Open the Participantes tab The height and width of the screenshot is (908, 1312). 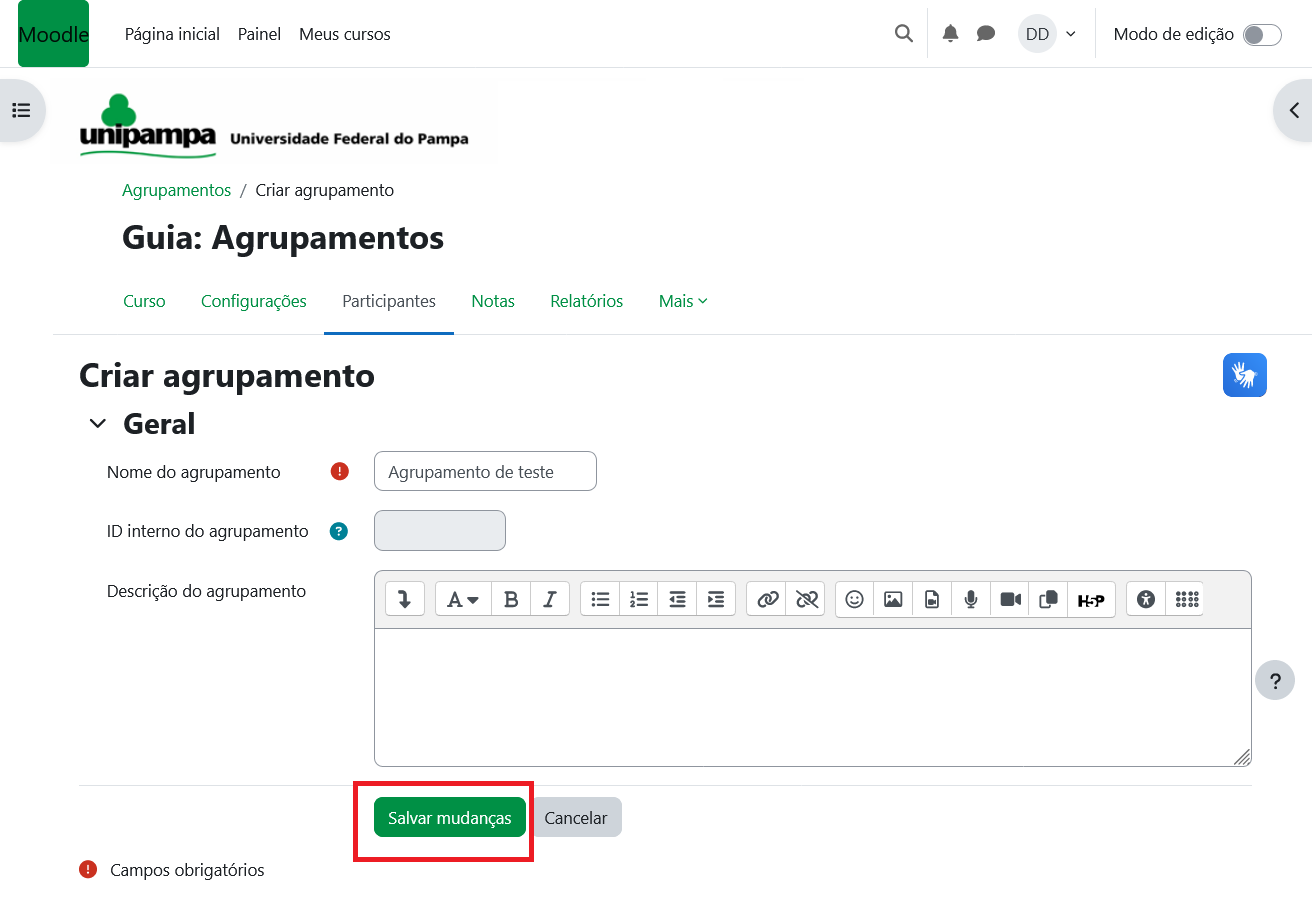pos(388,301)
